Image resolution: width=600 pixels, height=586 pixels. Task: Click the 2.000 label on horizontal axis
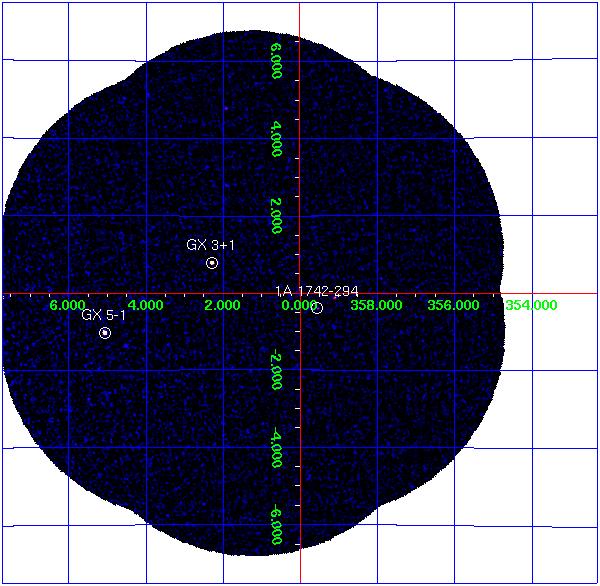pos(222,305)
